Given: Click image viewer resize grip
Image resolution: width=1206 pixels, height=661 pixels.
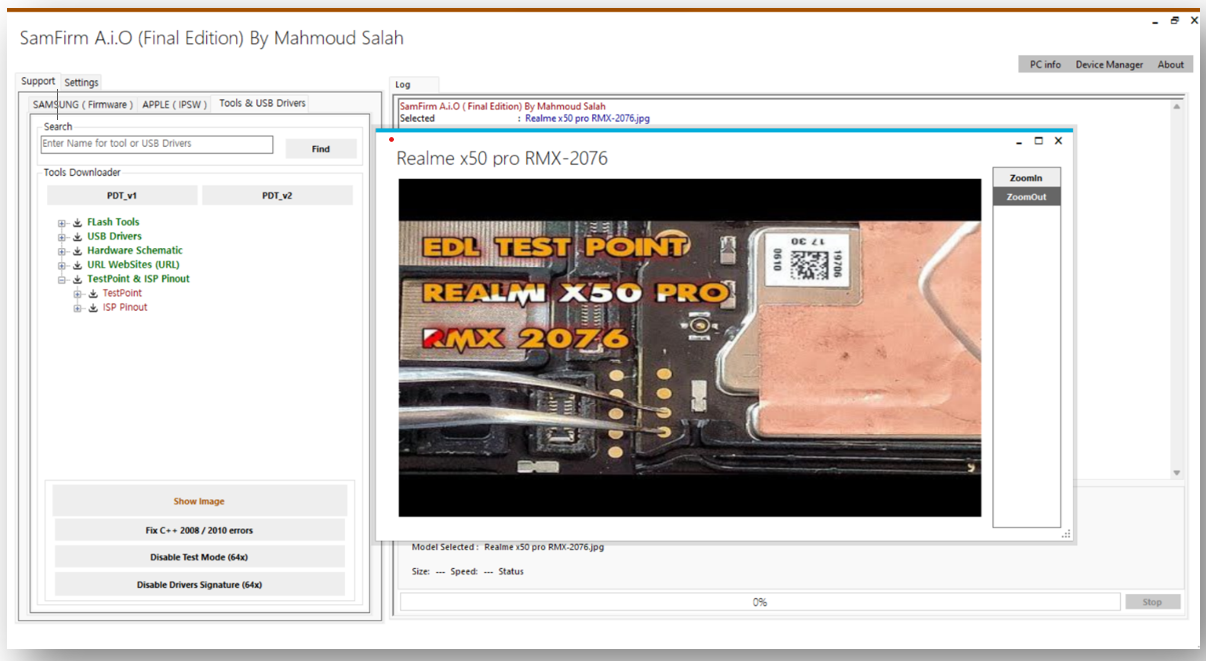Looking at the screenshot, I should [x=1066, y=534].
